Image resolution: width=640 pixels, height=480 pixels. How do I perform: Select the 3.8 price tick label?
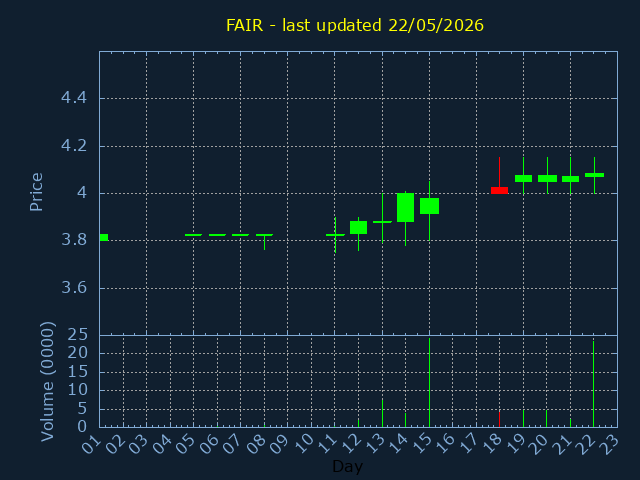coord(74,240)
